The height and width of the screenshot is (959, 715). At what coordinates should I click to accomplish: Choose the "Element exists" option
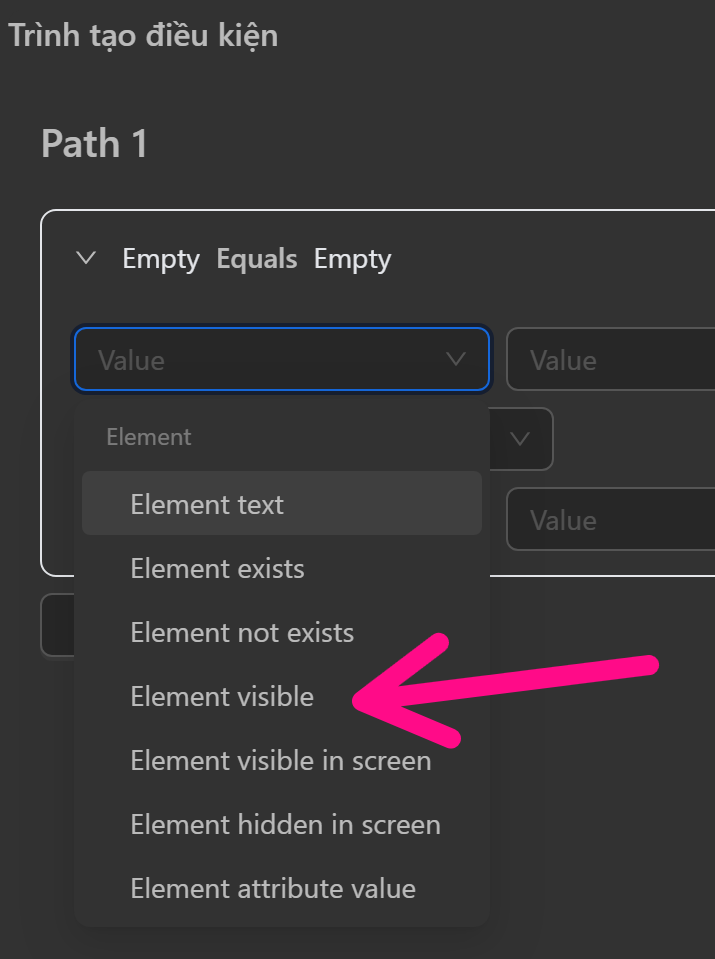217,569
